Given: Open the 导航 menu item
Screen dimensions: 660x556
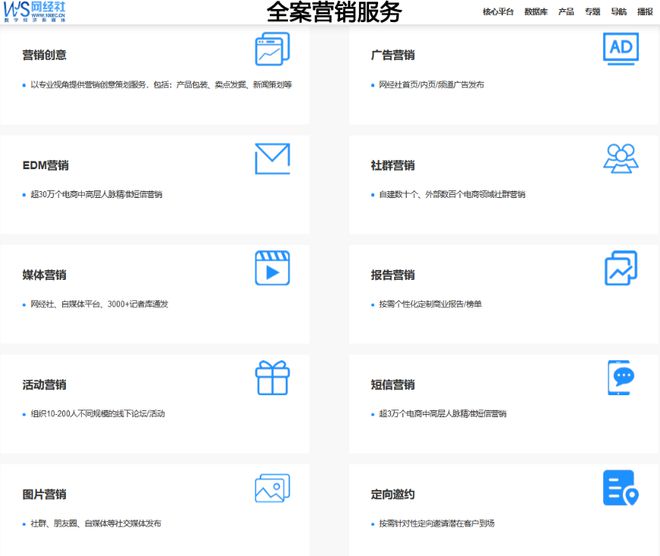Looking at the screenshot, I should (619, 12).
